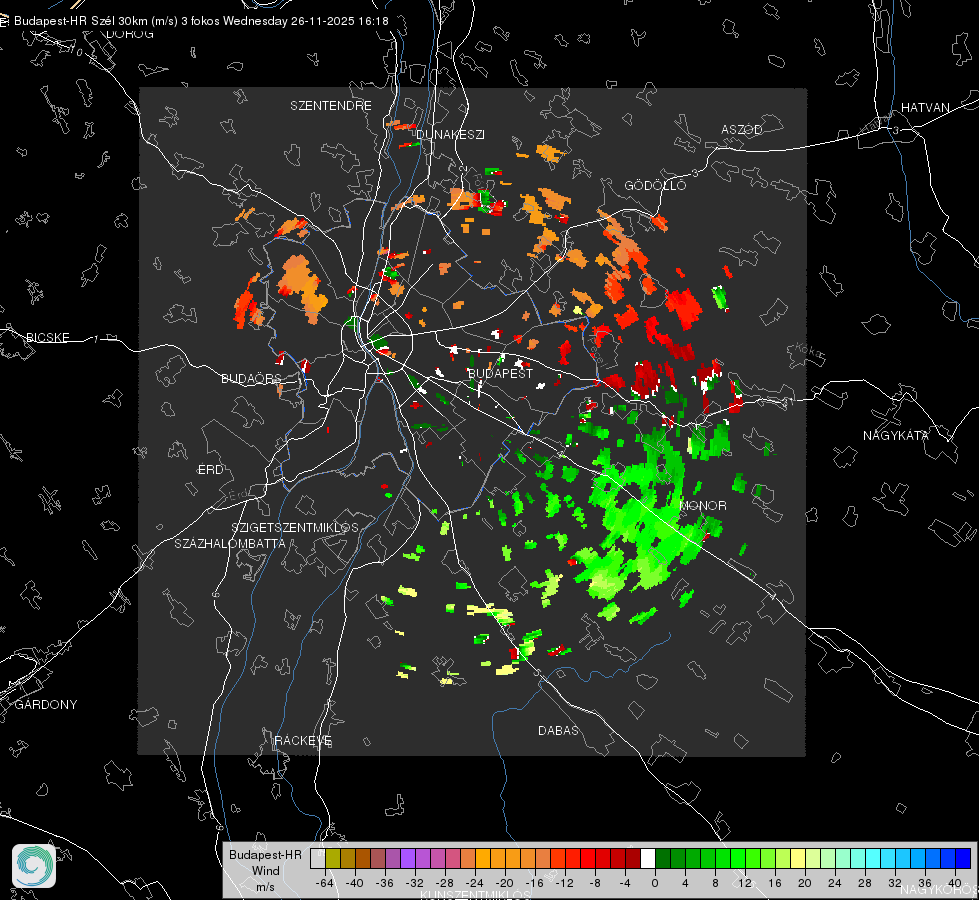Select the timestamp 26-11-2025 16:18

click(x=340, y=21)
